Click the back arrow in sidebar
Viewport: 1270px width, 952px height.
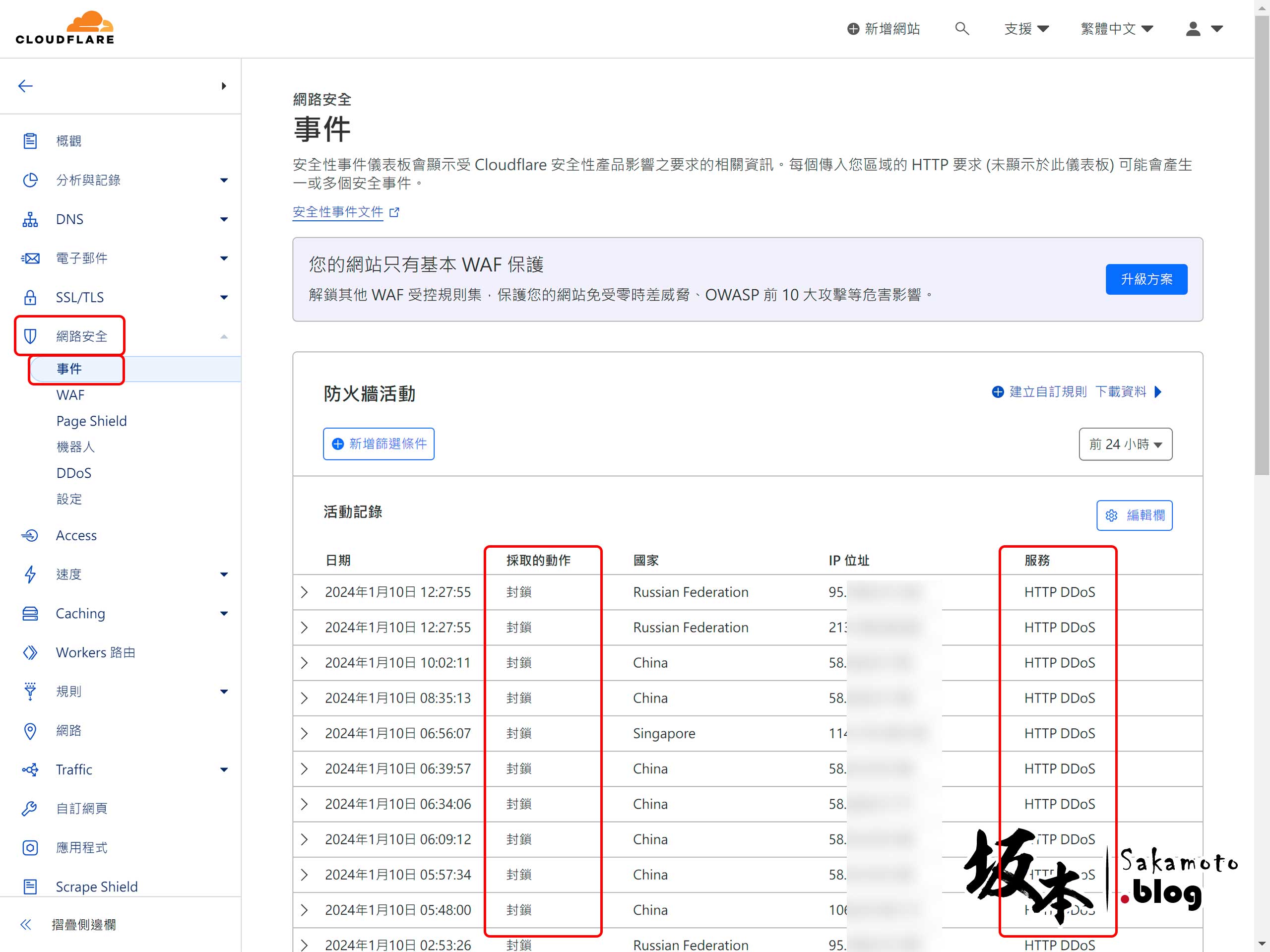[x=25, y=86]
